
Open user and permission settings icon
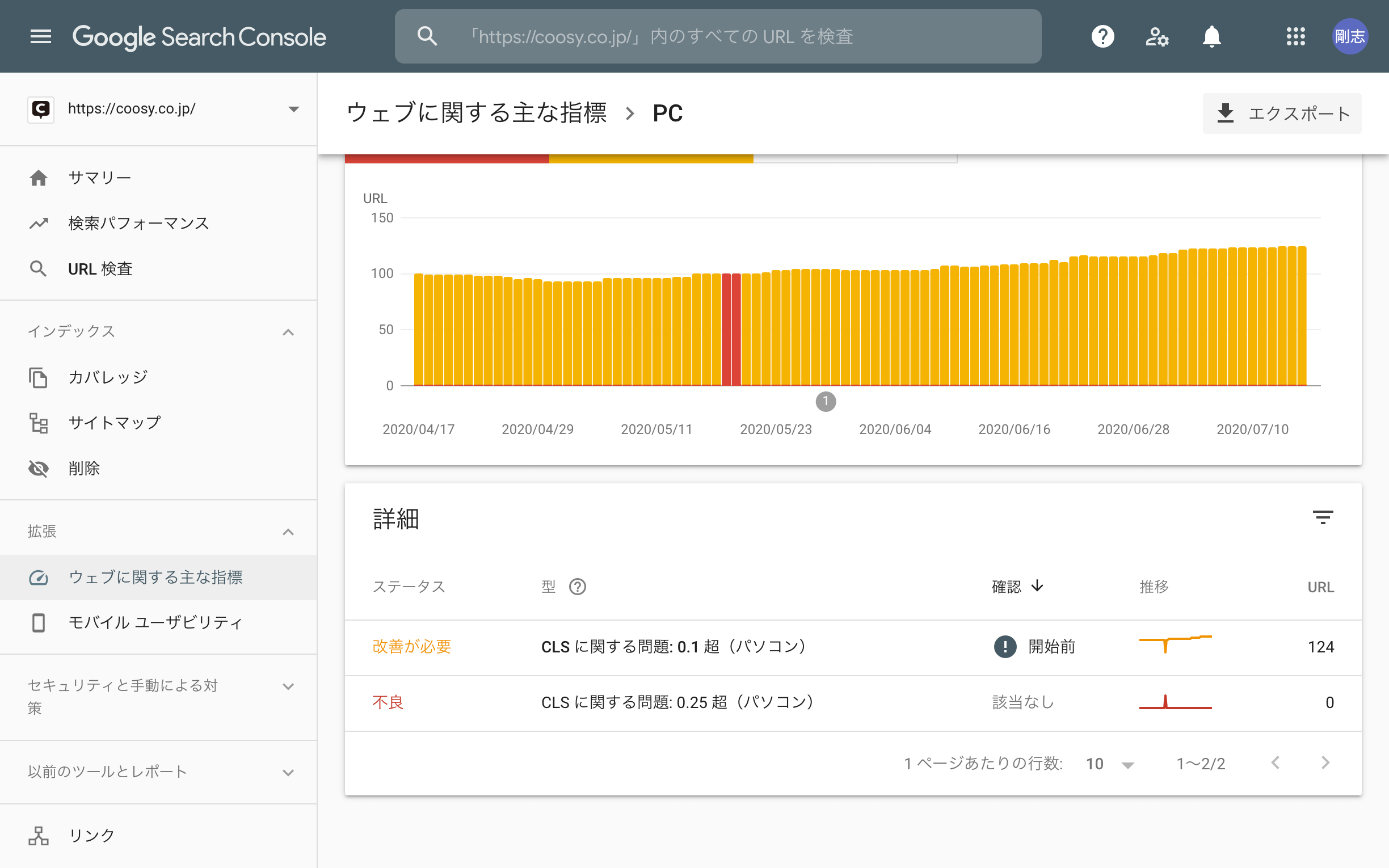click(1157, 37)
